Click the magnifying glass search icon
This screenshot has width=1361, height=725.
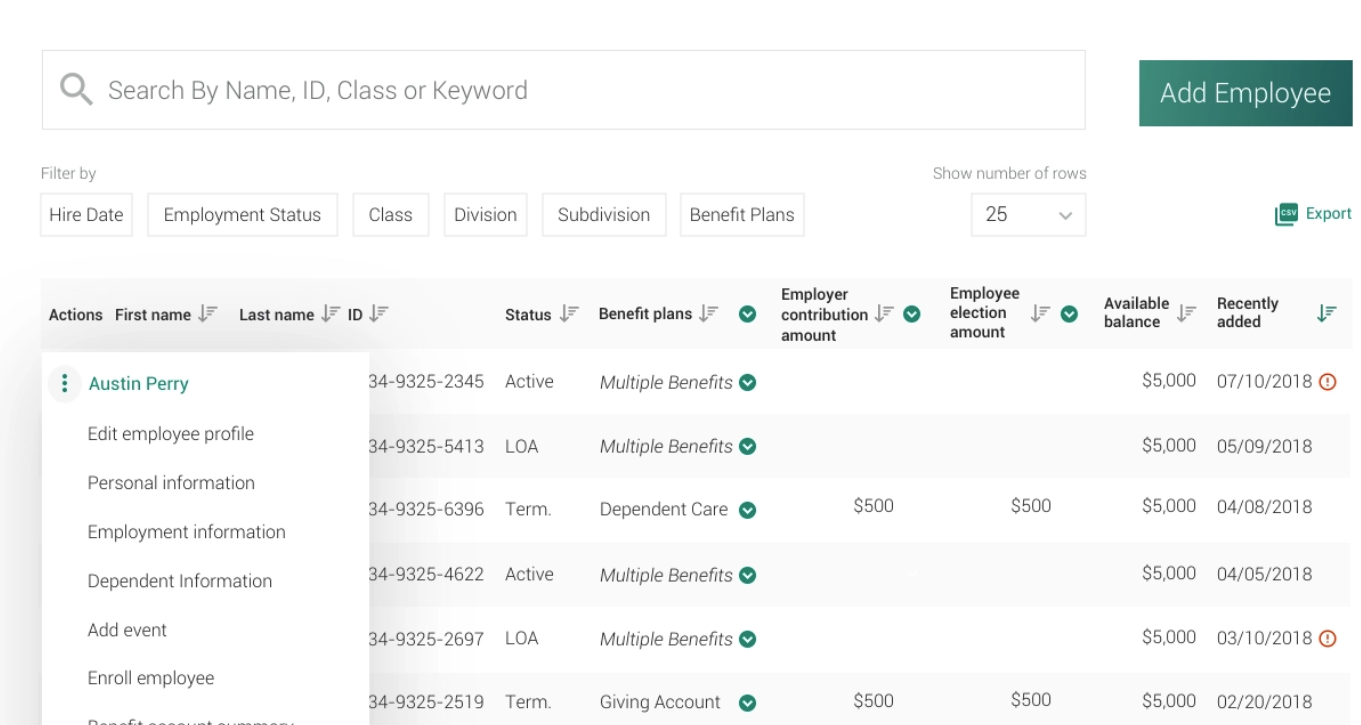(75, 89)
